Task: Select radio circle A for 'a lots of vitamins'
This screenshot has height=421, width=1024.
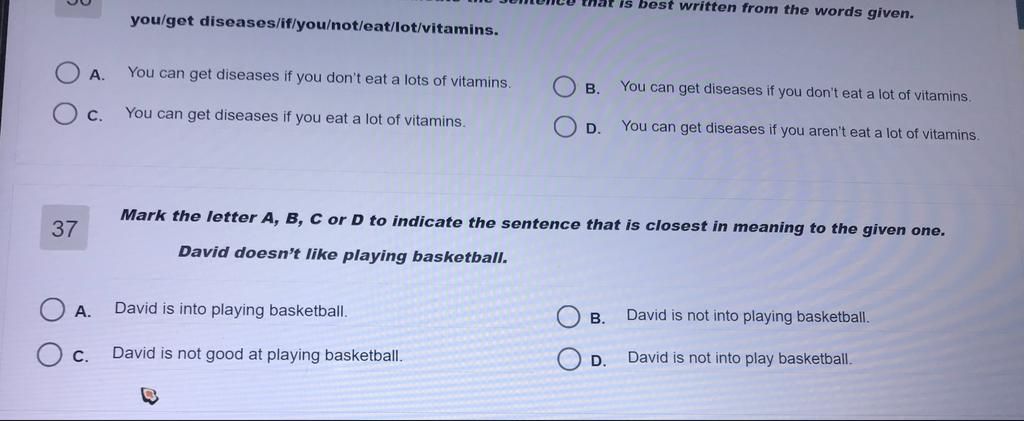Action: coord(67,74)
